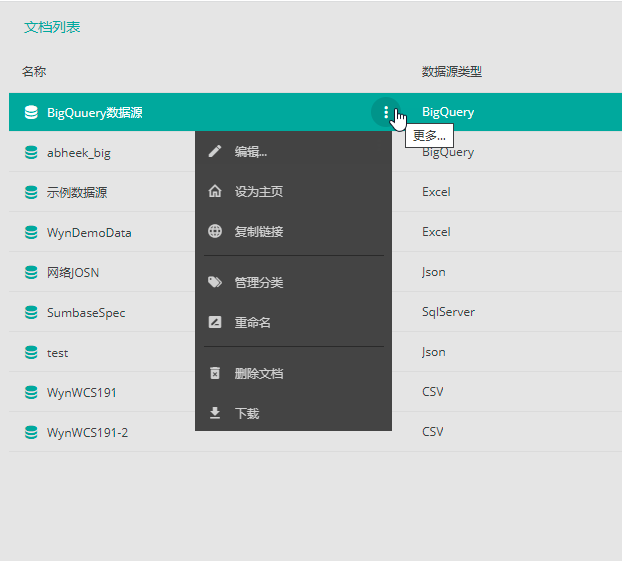The height and width of the screenshot is (561, 622).
Task: Open the abheek_big data source
Action: pos(79,153)
